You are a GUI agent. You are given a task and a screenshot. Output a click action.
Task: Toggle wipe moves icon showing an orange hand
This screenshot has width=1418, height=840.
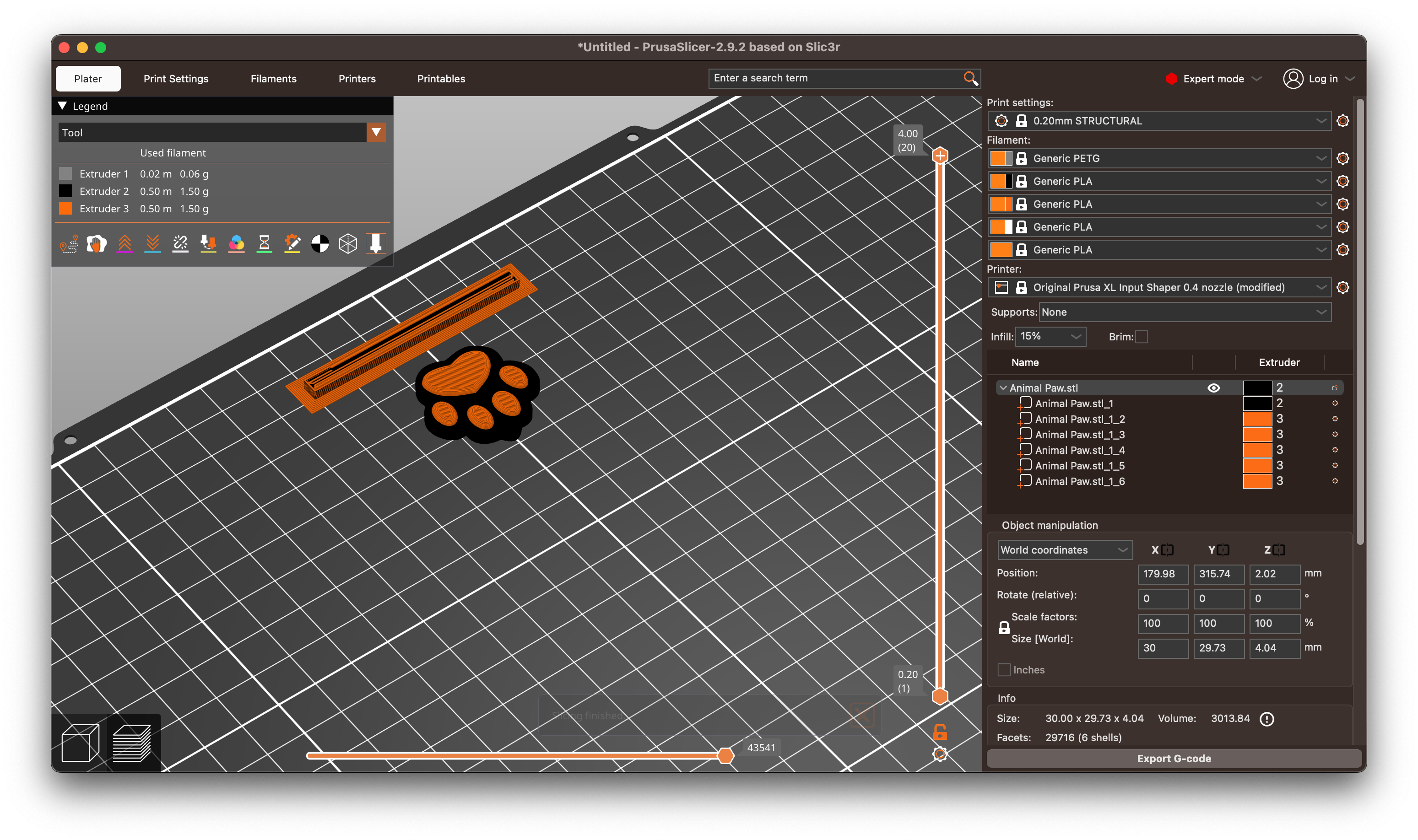click(x=97, y=244)
